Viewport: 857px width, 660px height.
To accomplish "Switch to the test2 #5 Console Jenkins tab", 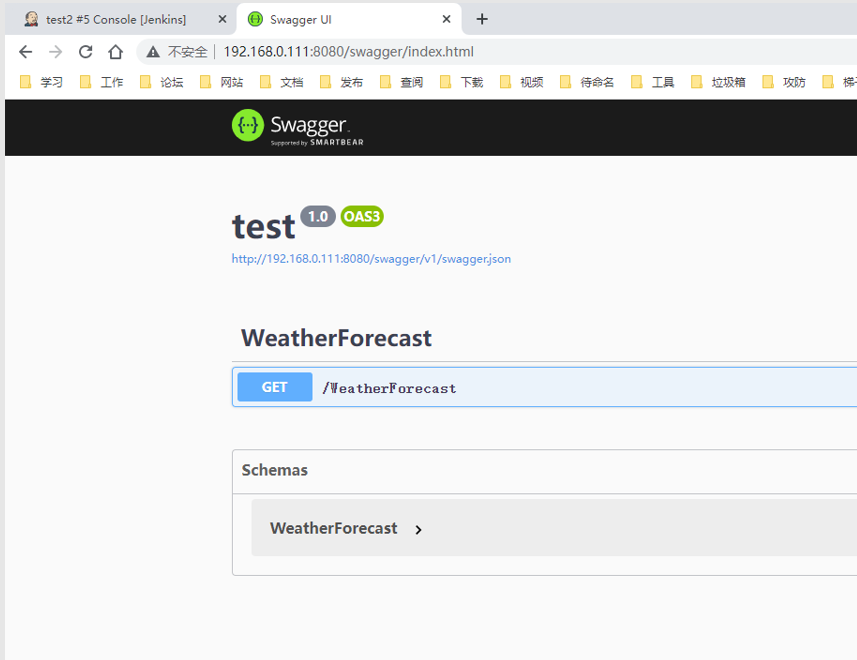I will coord(115,19).
